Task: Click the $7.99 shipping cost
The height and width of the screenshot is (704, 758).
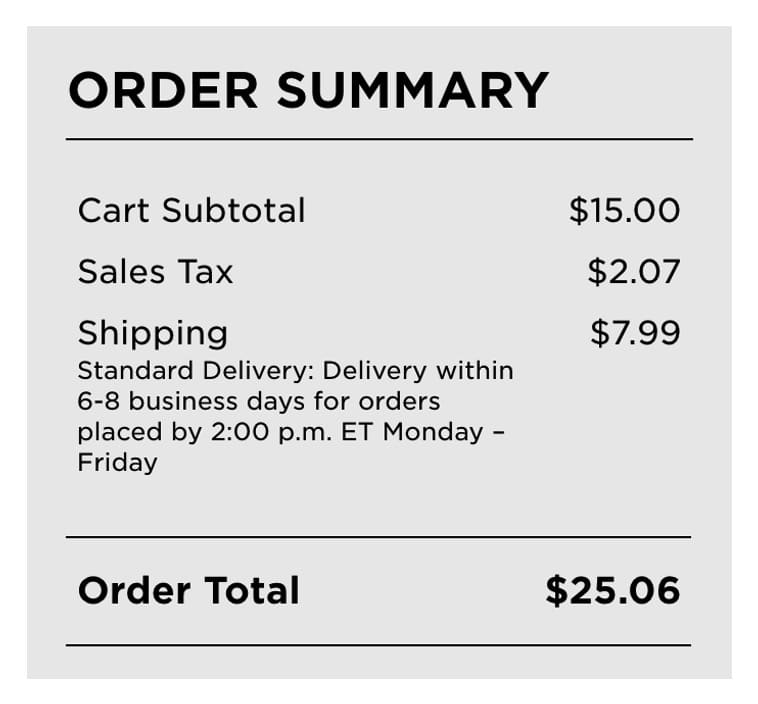Action: point(635,333)
